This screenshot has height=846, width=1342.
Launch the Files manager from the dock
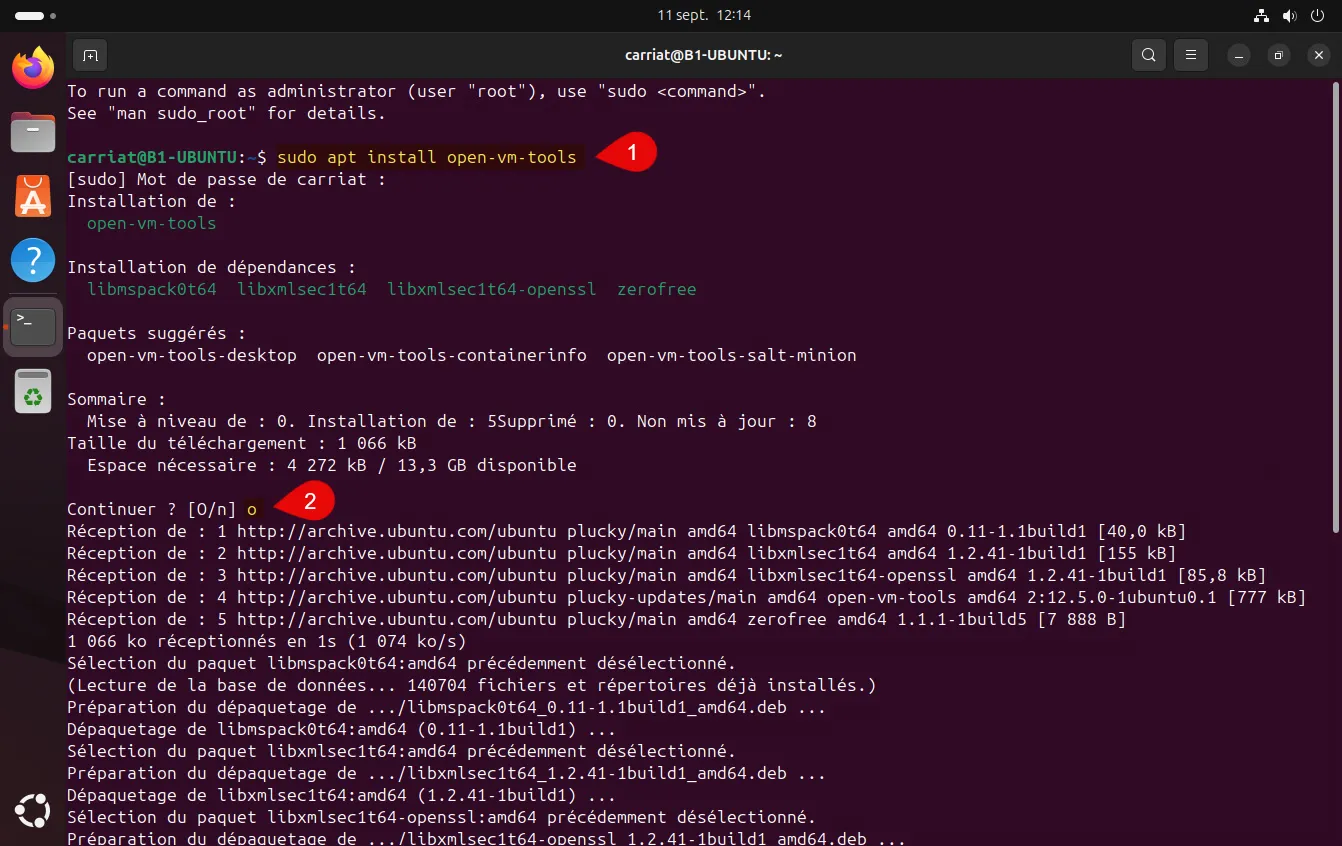pos(33,131)
